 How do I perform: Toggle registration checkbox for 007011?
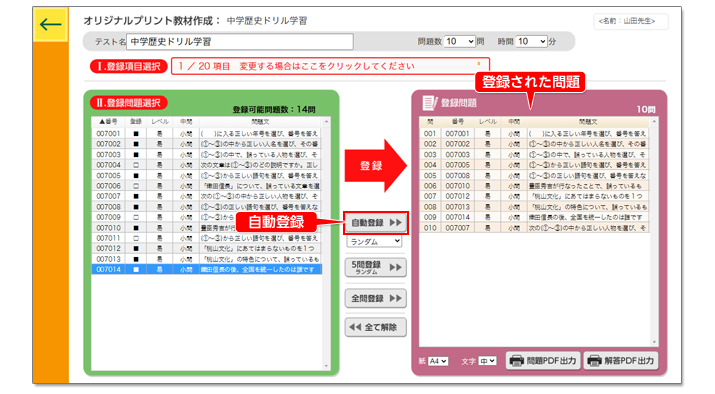[x=136, y=238]
